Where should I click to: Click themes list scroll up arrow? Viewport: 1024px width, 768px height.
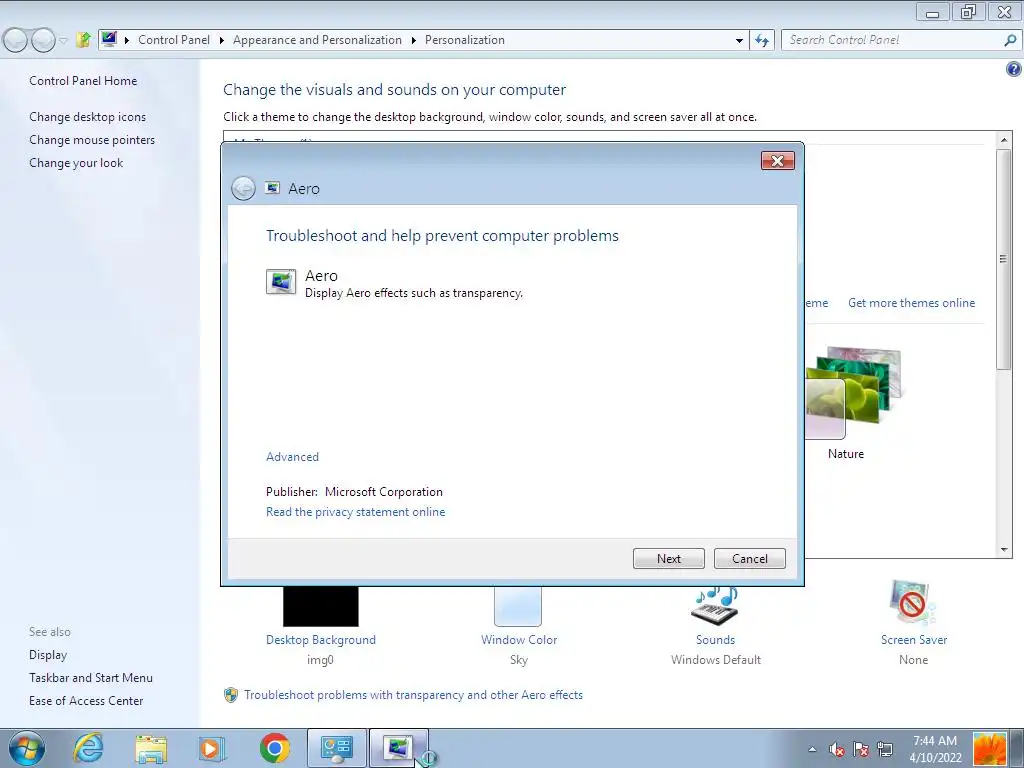1004,140
